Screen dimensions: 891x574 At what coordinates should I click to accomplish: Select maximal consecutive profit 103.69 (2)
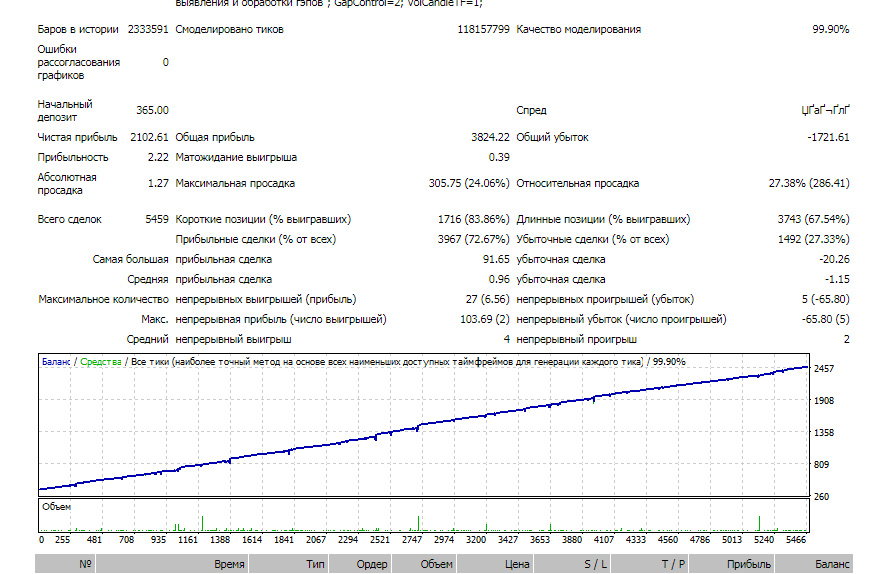(485, 319)
